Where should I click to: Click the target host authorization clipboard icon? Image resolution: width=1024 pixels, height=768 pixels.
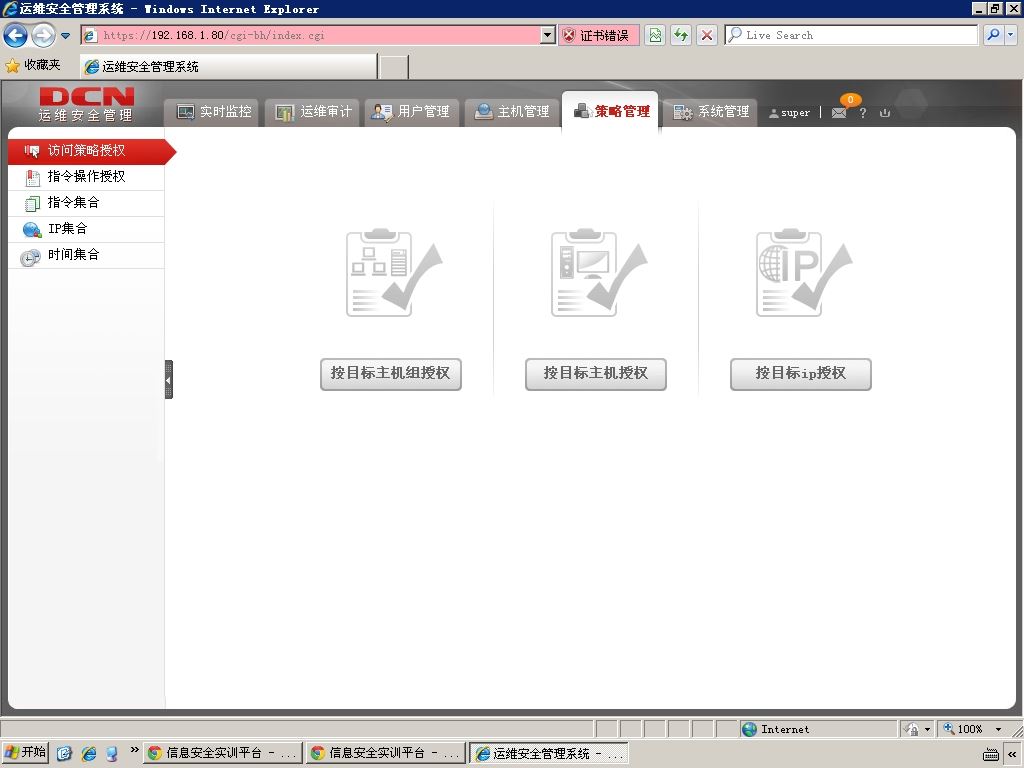point(598,273)
